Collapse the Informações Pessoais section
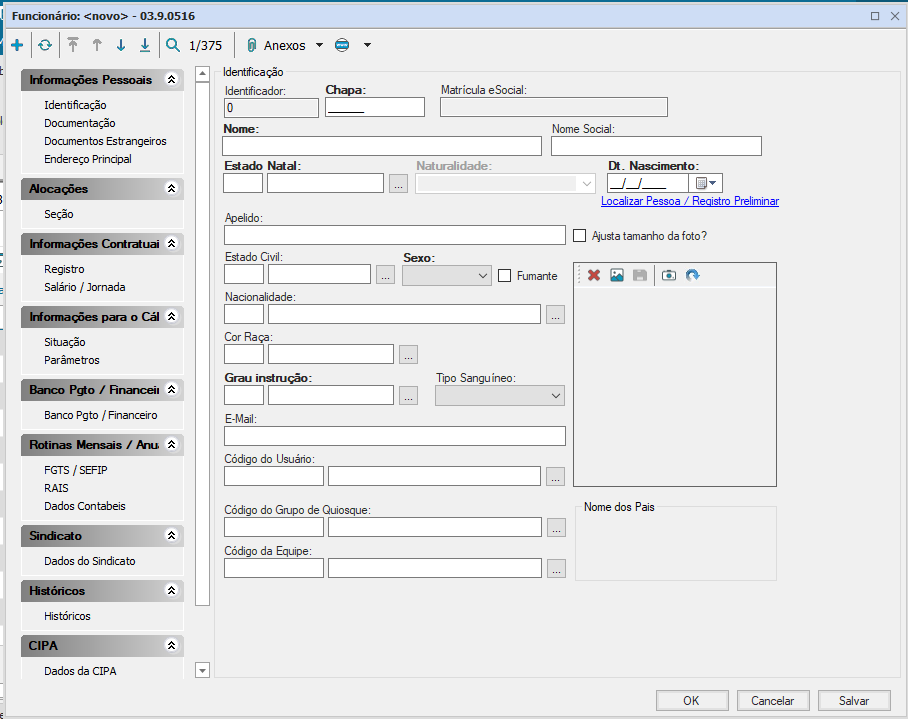 point(171,79)
